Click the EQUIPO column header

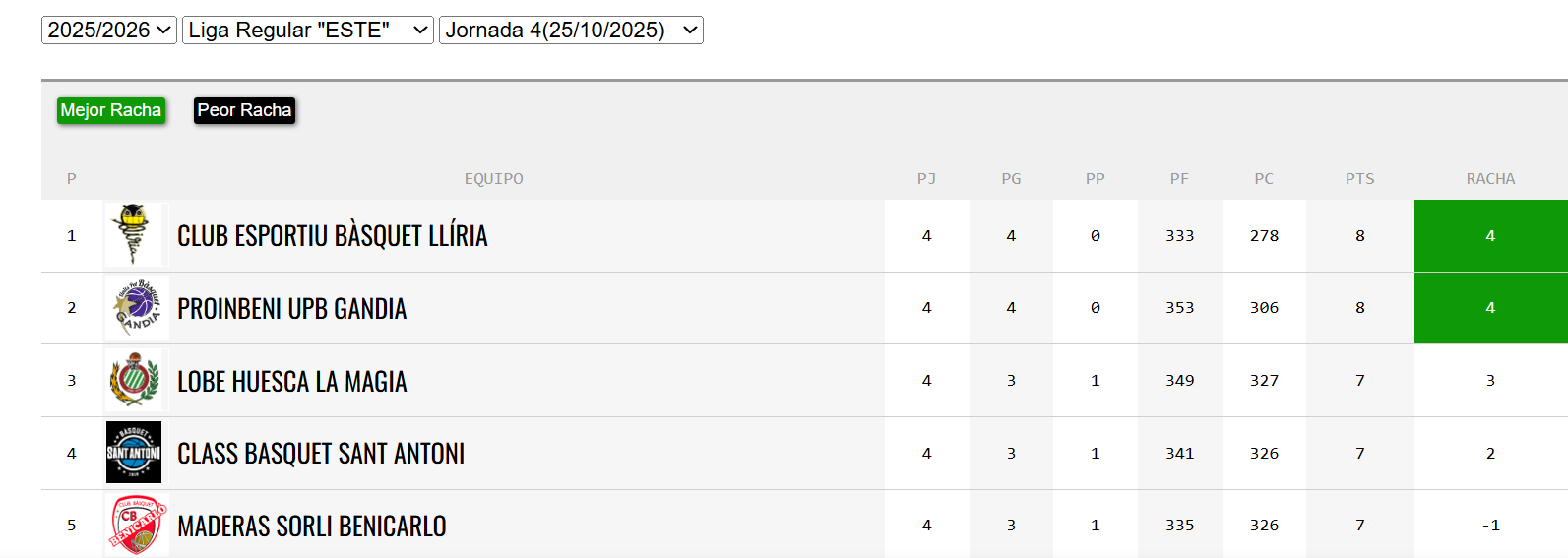pyautogui.click(x=493, y=179)
